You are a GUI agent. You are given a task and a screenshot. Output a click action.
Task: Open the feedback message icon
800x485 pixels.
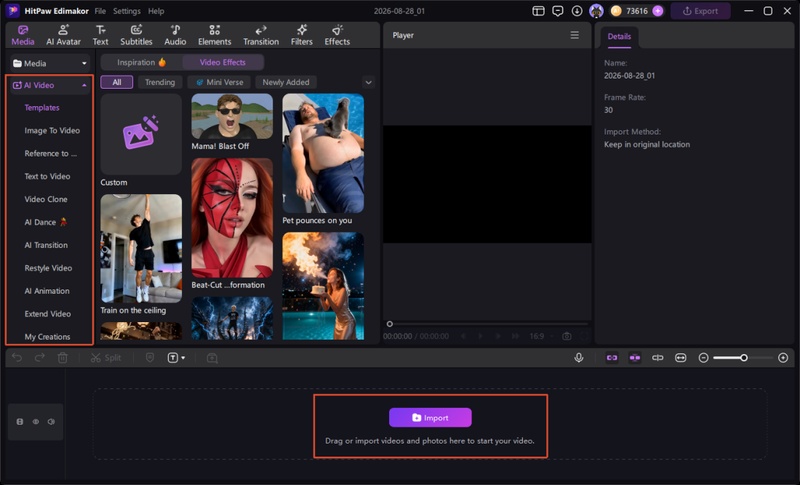(x=558, y=11)
